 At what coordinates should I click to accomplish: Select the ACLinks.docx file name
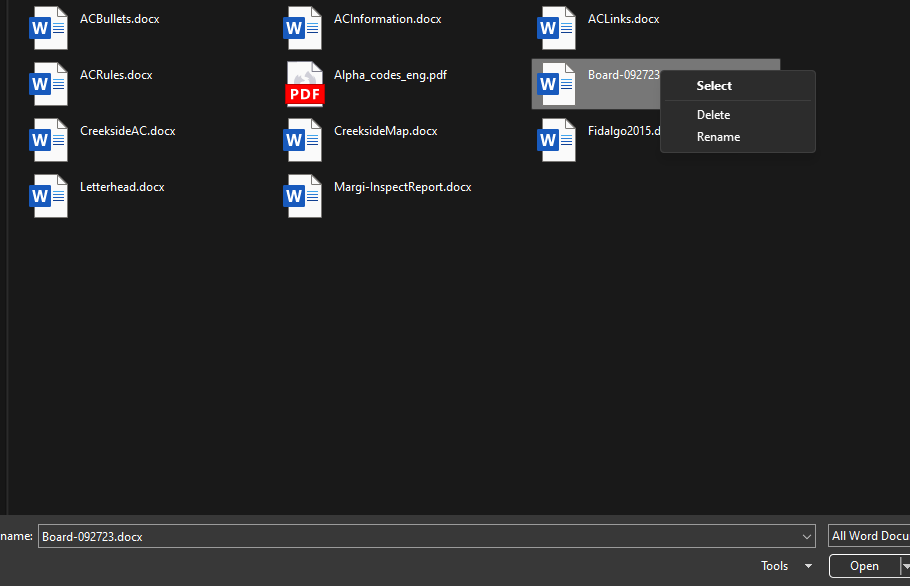pyautogui.click(x=623, y=19)
